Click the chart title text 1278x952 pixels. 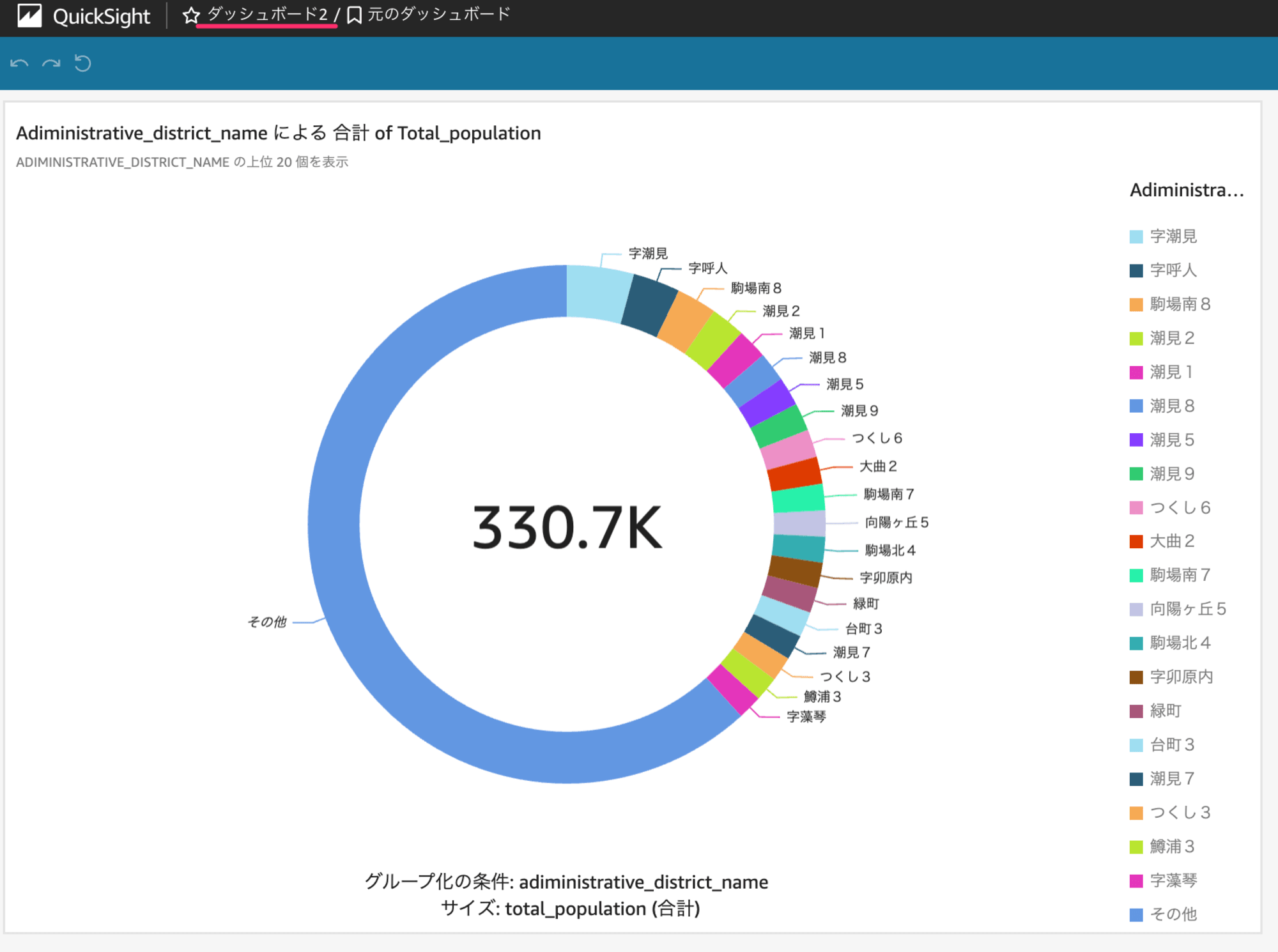279,133
